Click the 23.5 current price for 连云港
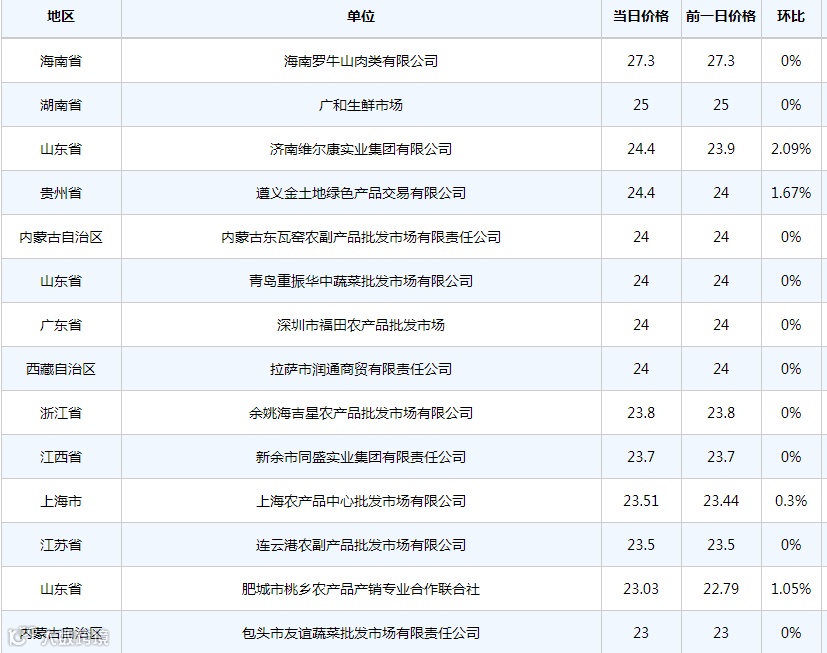 click(641, 545)
